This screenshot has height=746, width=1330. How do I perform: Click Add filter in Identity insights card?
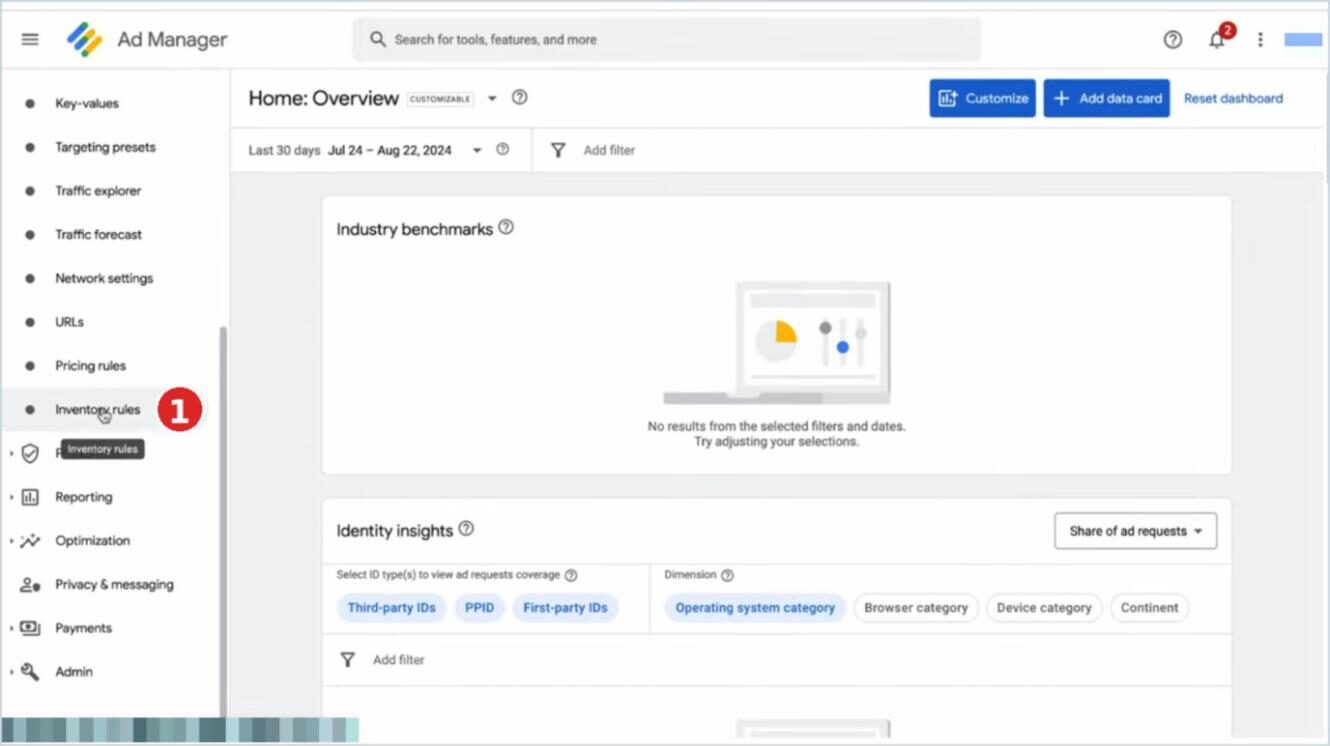click(398, 660)
